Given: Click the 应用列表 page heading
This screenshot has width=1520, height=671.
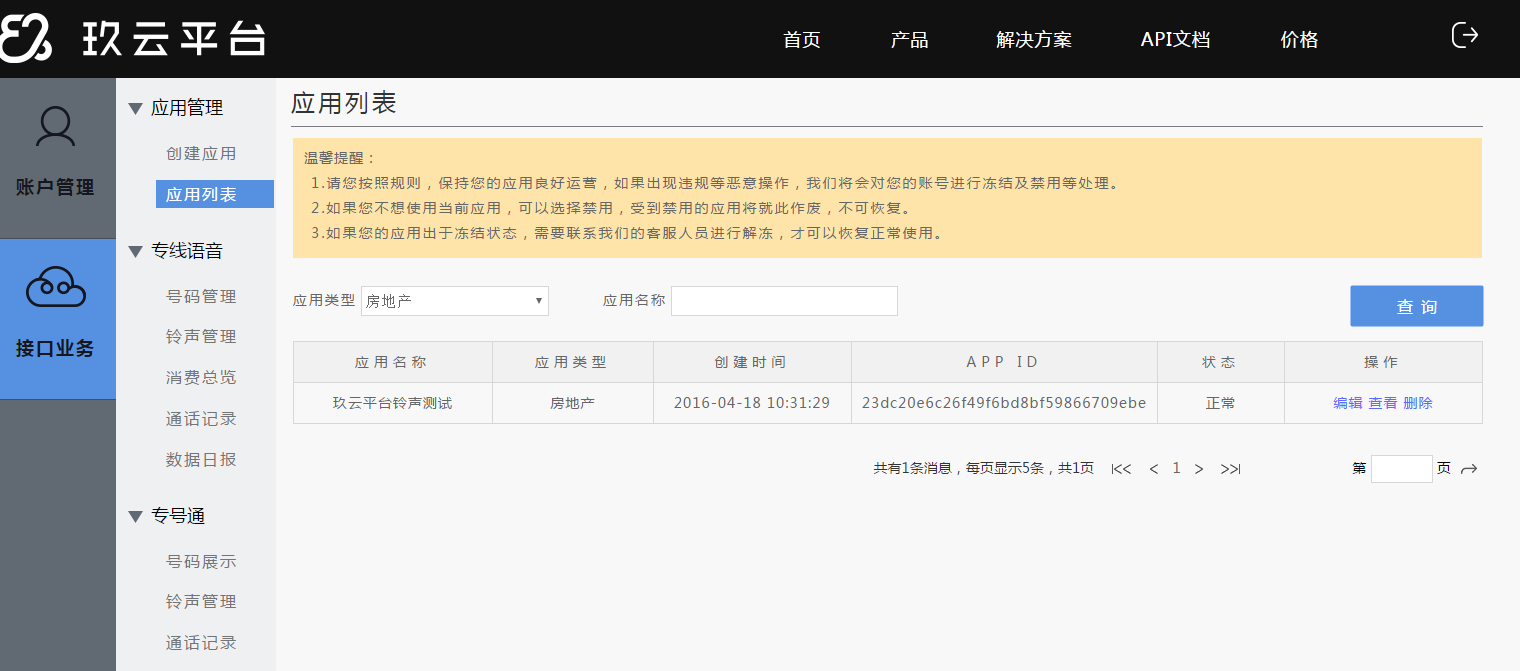Looking at the screenshot, I should (x=344, y=103).
